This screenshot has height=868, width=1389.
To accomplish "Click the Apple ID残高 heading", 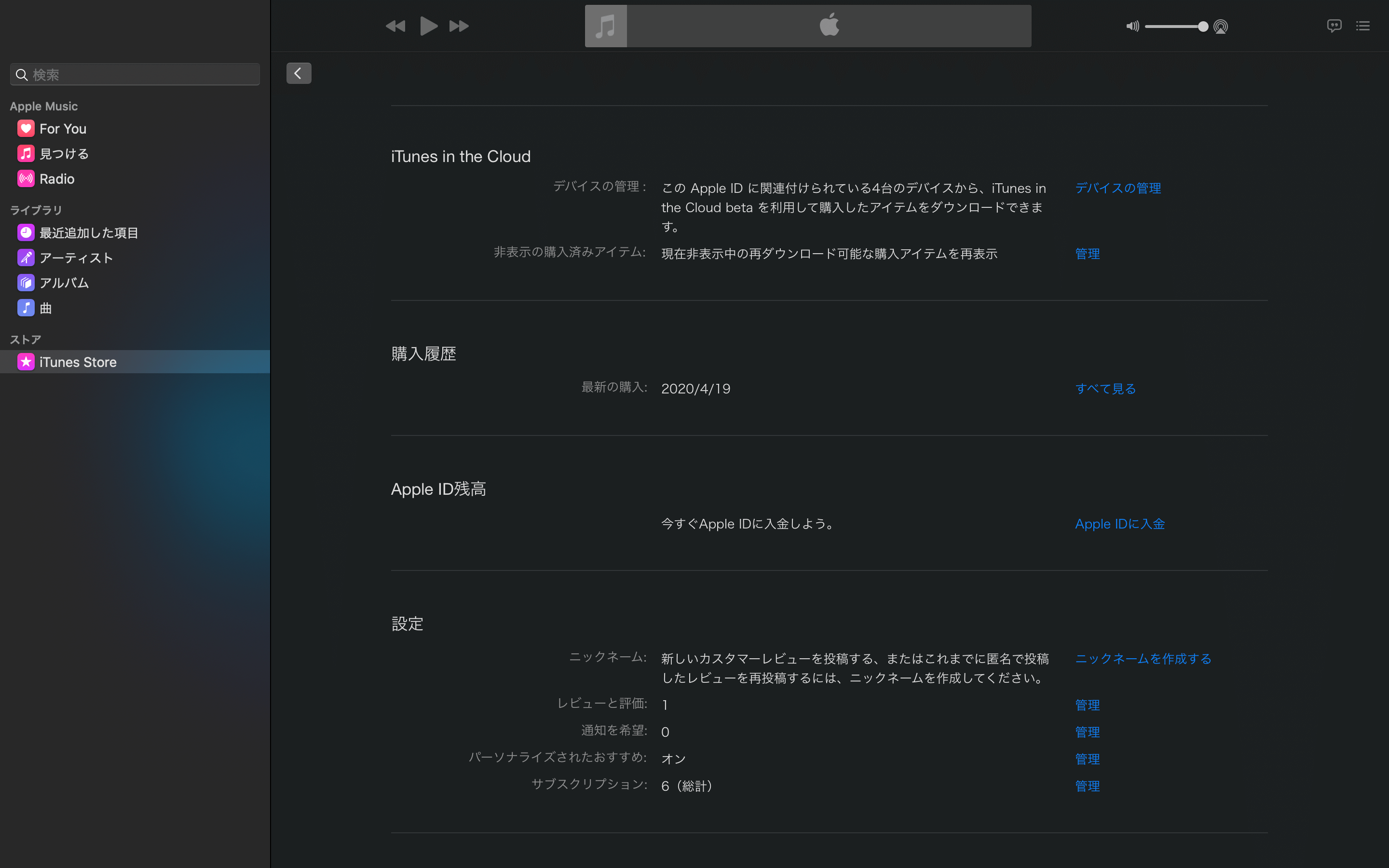I will [x=438, y=488].
